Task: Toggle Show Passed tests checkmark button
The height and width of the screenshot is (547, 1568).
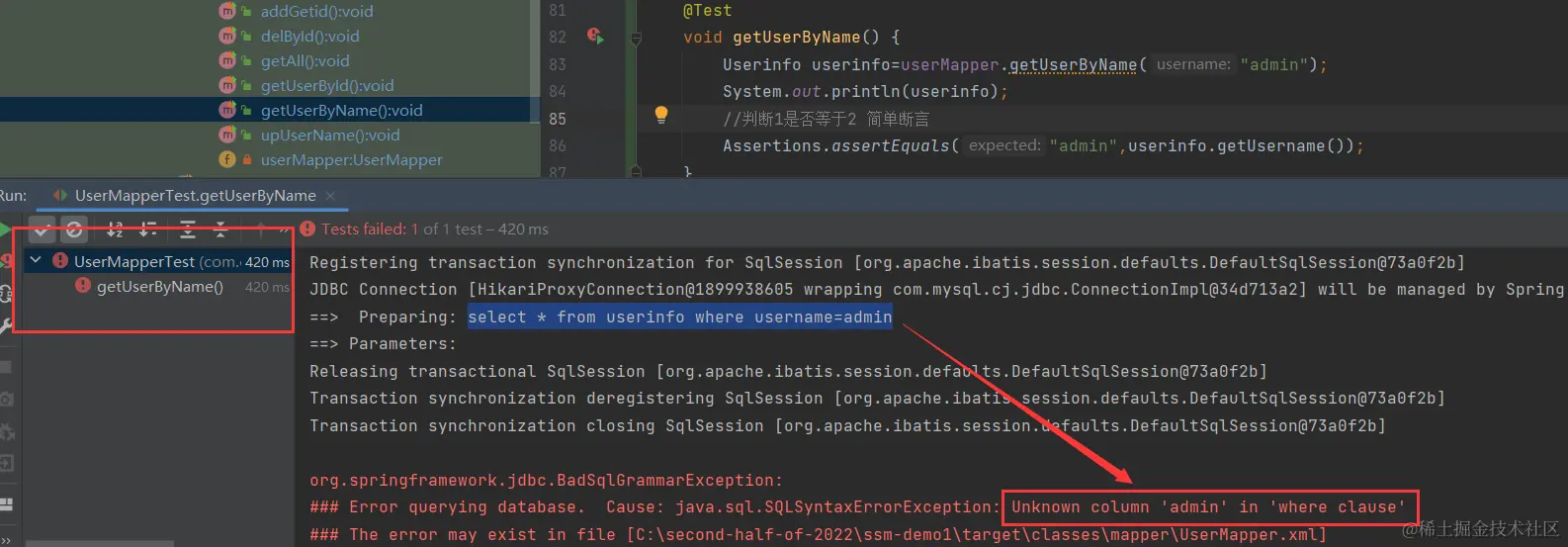Action: pos(42,229)
